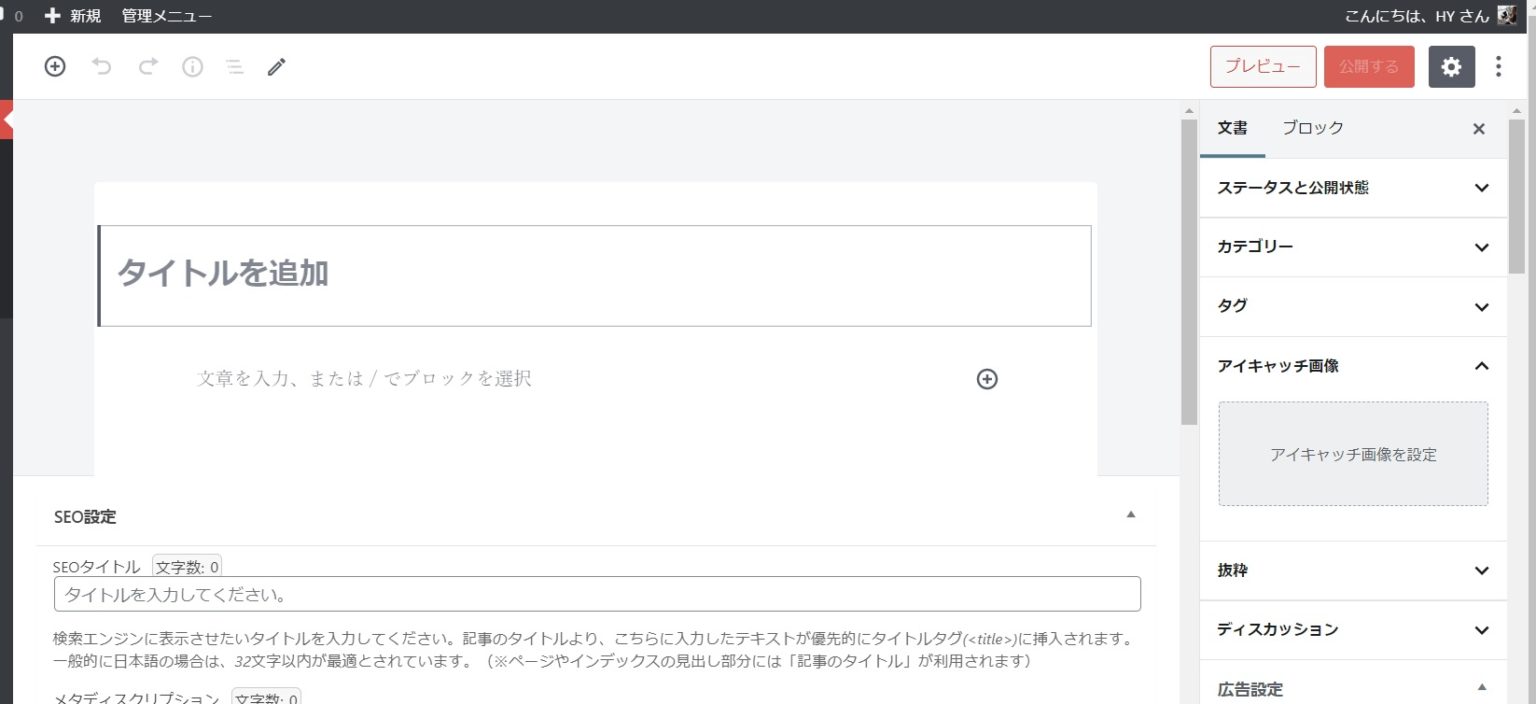
Task: Open the block navigation list icon
Action: (234, 67)
